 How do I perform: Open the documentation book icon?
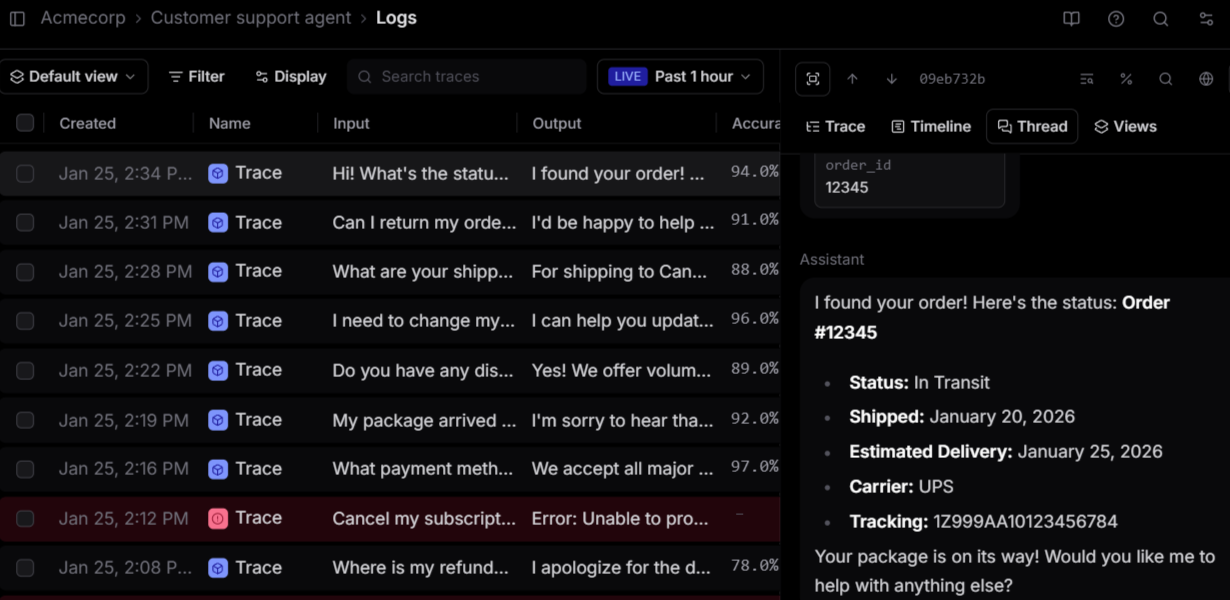tap(1071, 18)
